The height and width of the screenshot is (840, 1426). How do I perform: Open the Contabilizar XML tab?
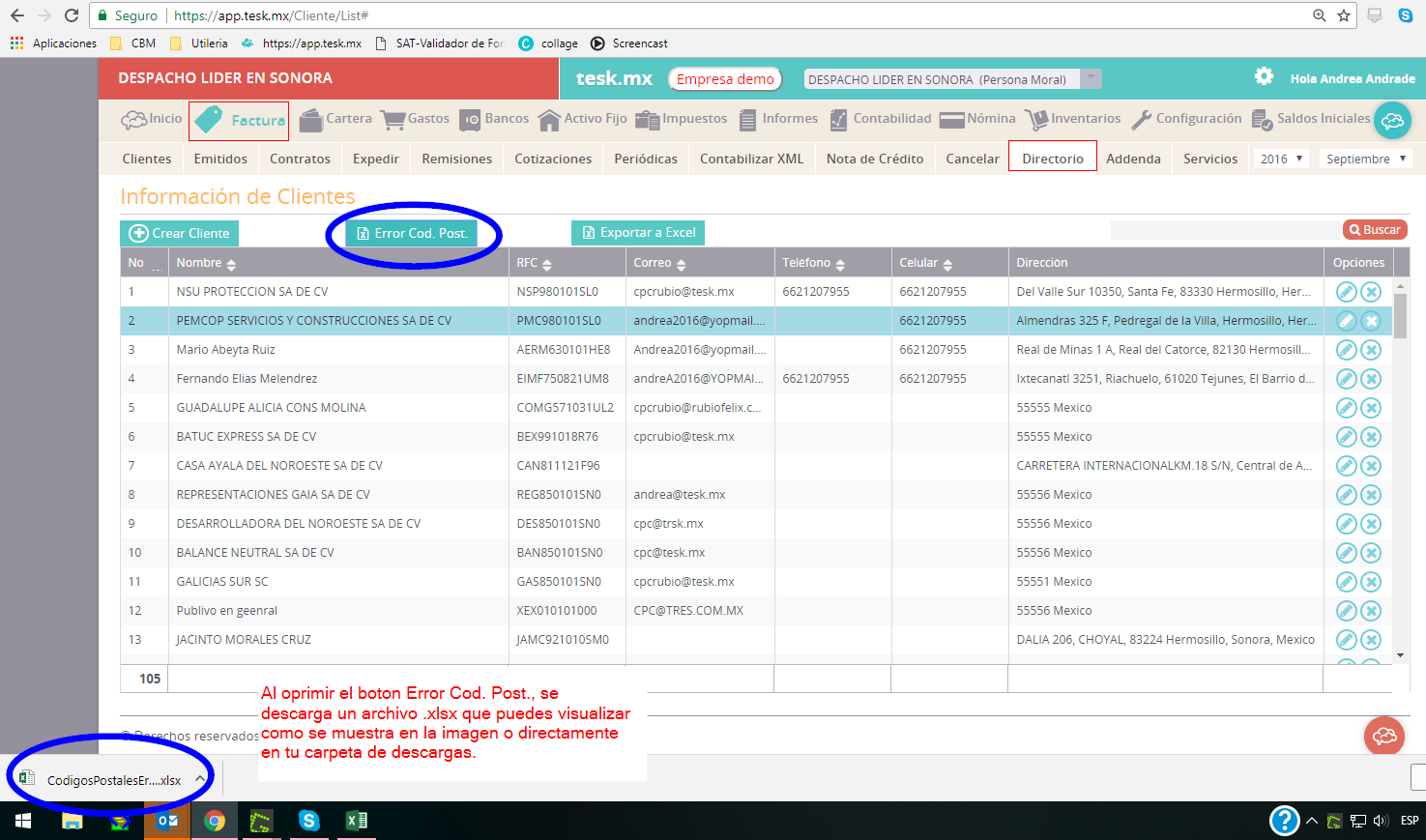pos(751,159)
